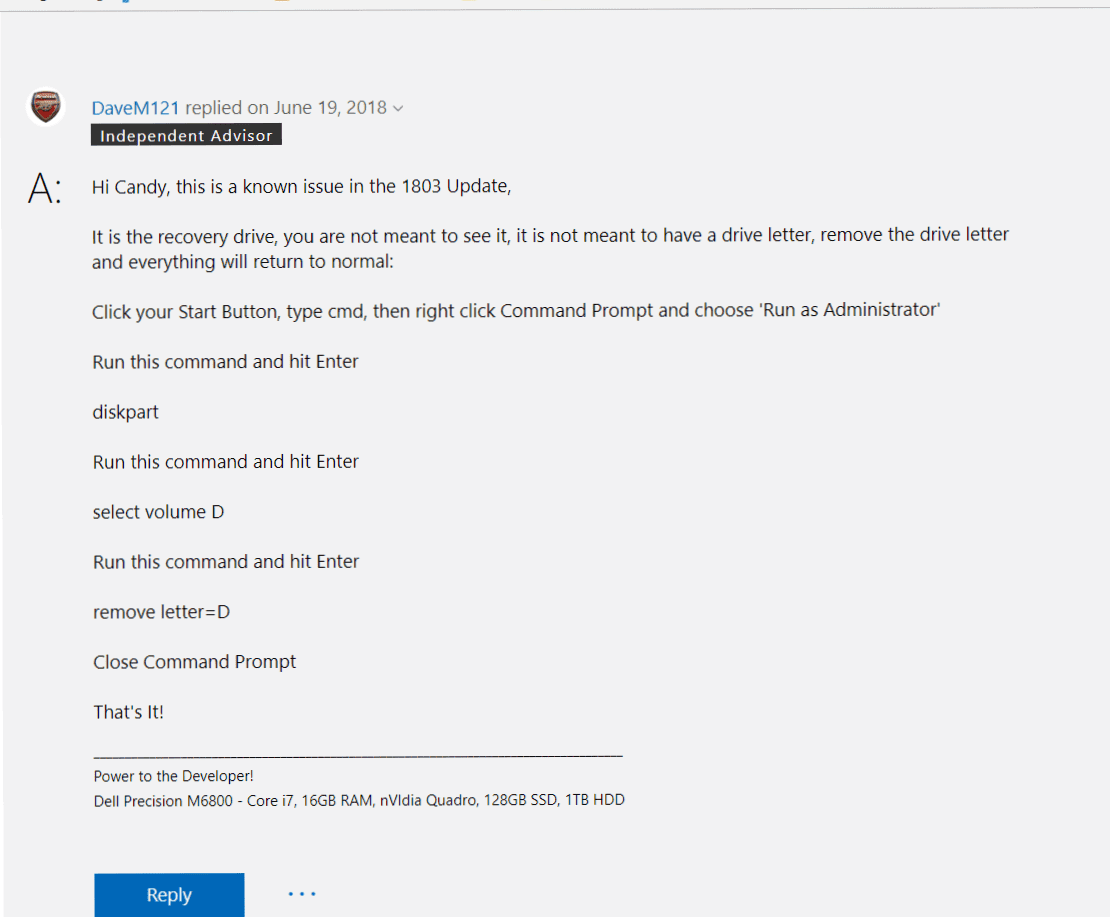Click the 'Close Command Prompt' line
Viewport: 1110px width, 917px height.
tap(194, 662)
